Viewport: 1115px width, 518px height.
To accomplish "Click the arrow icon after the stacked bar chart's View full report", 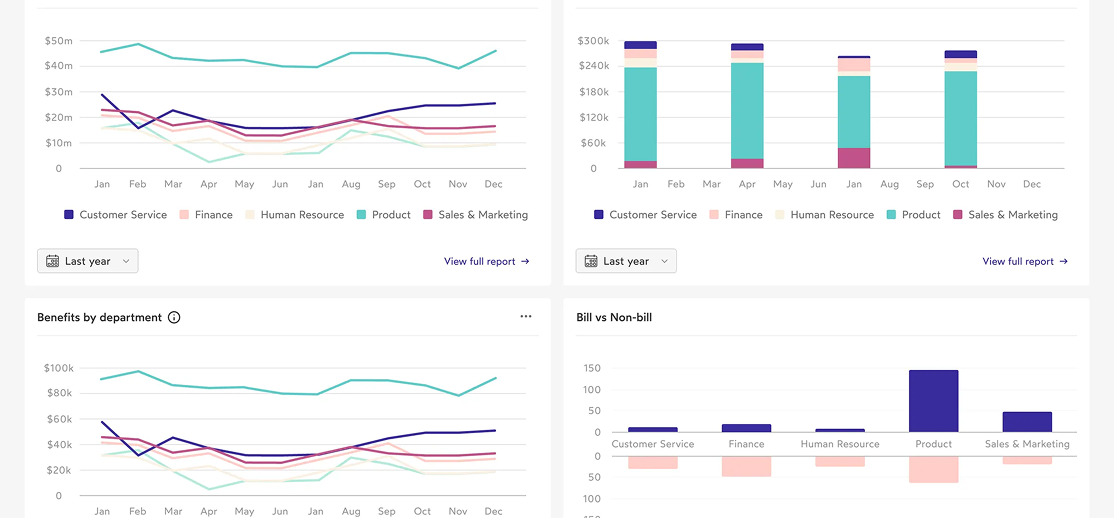I will [1064, 262].
